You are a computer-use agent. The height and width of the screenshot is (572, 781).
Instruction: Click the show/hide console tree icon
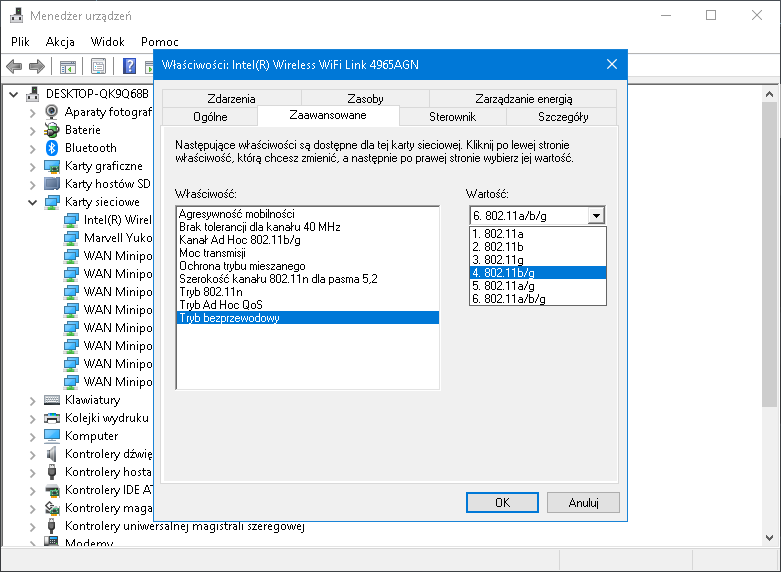[68, 66]
